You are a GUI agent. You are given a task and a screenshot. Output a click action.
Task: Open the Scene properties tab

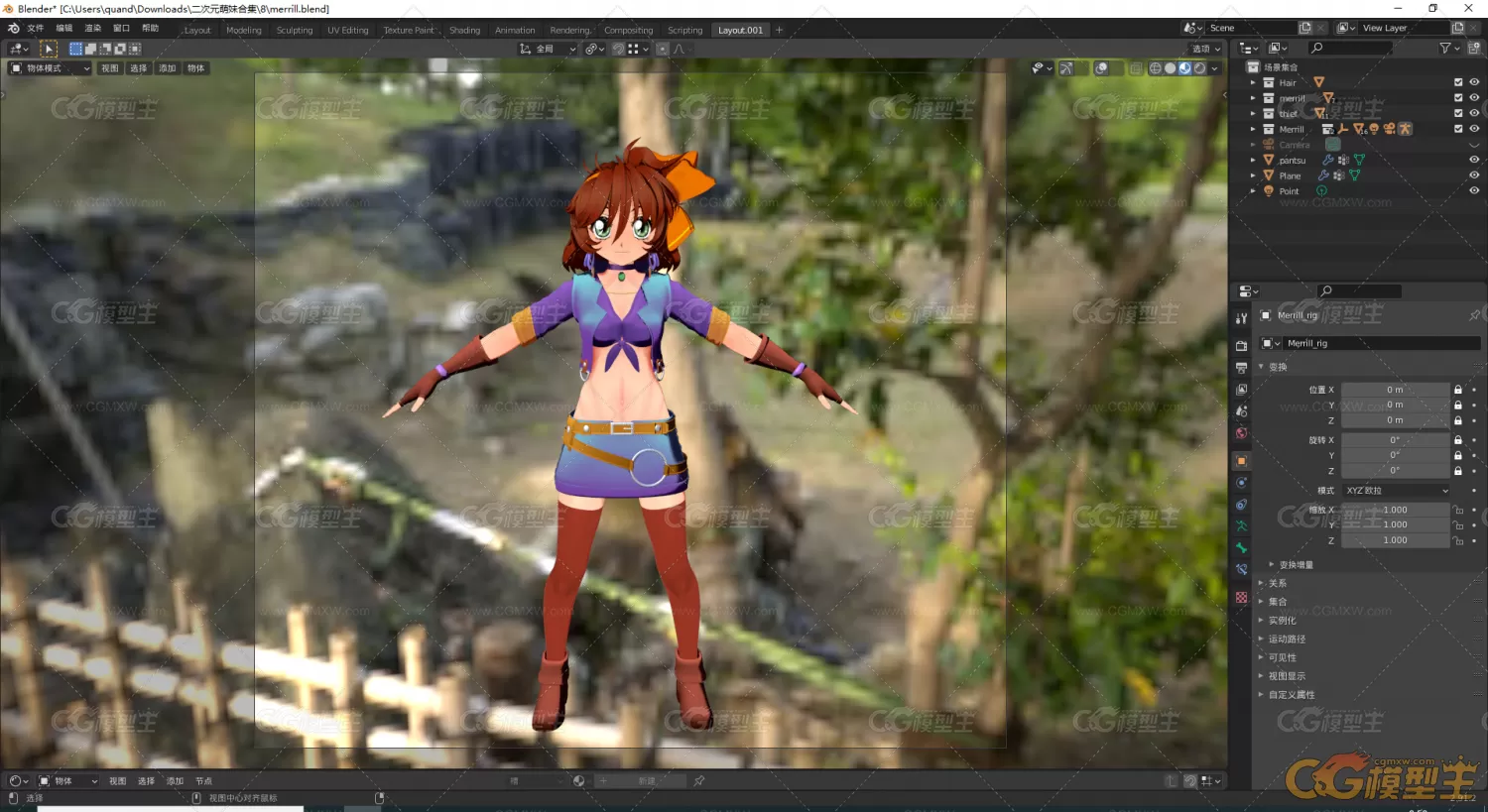(1241, 411)
